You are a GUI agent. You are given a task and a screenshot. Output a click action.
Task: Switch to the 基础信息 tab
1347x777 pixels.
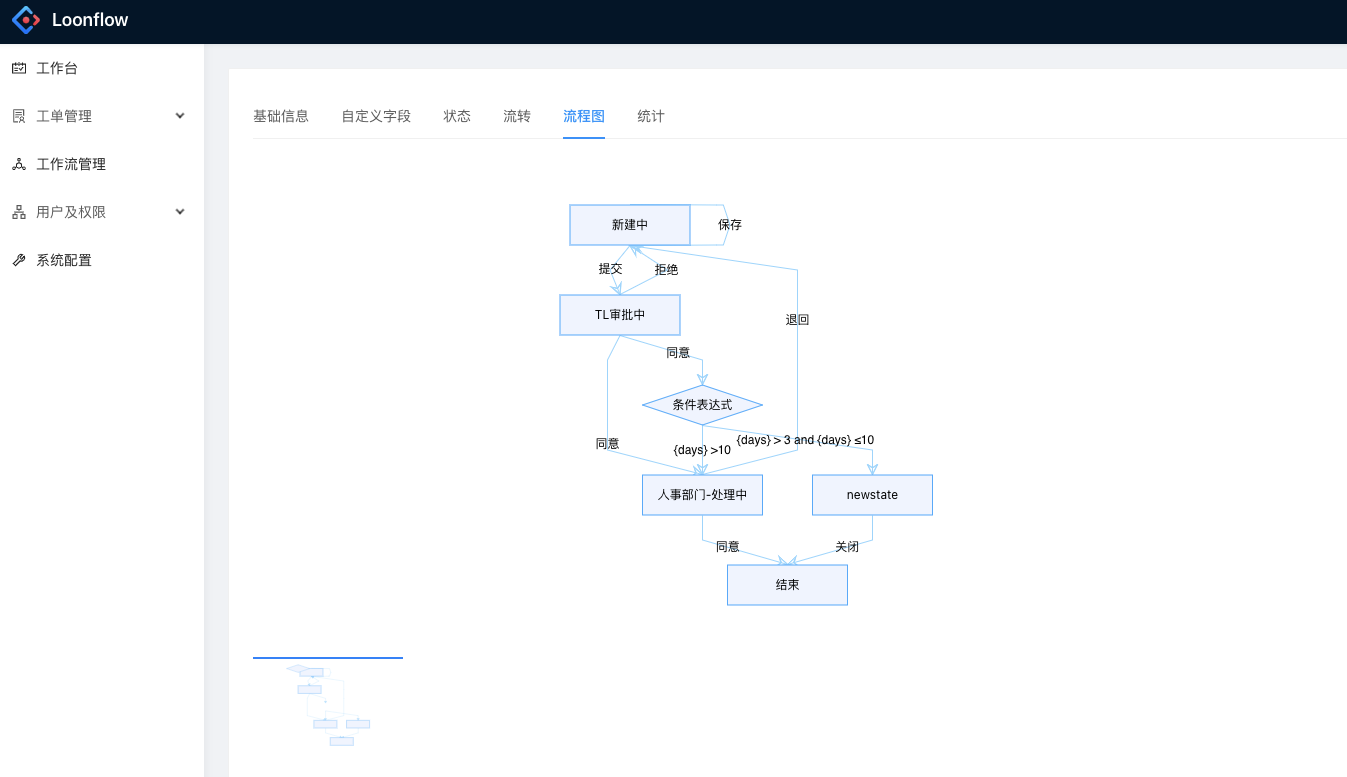[281, 116]
